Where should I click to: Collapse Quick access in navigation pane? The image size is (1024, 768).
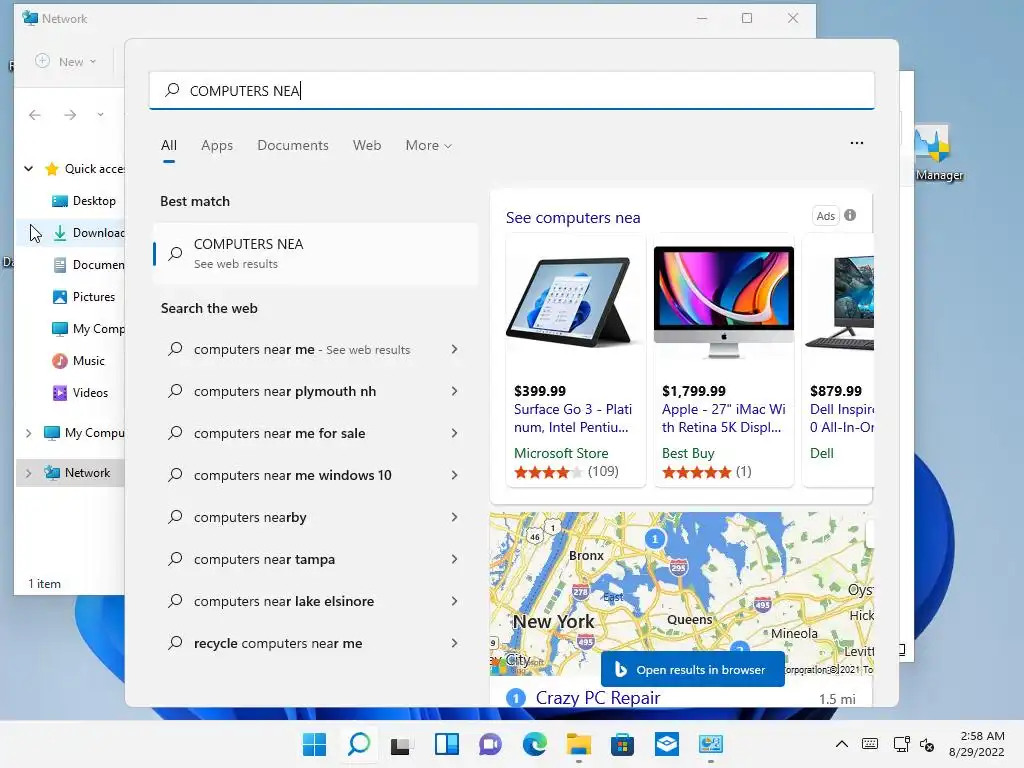[x=29, y=168]
